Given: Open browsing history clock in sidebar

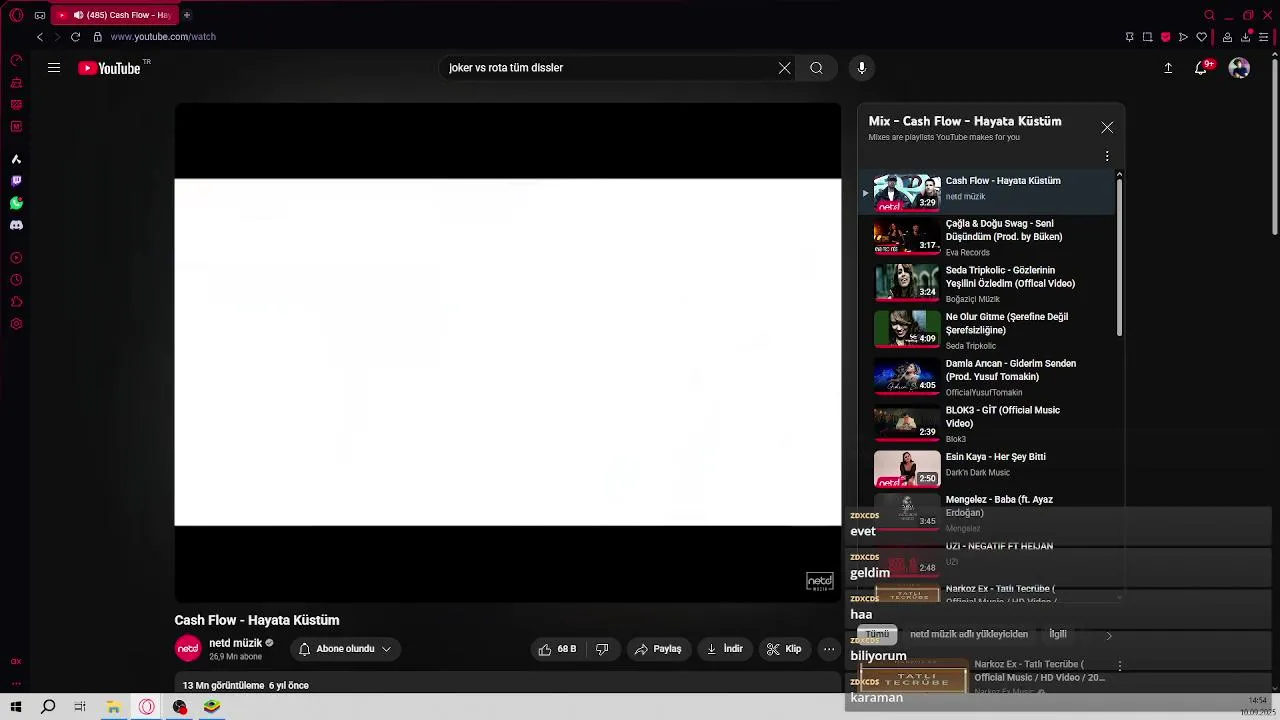Looking at the screenshot, I should 16,280.
